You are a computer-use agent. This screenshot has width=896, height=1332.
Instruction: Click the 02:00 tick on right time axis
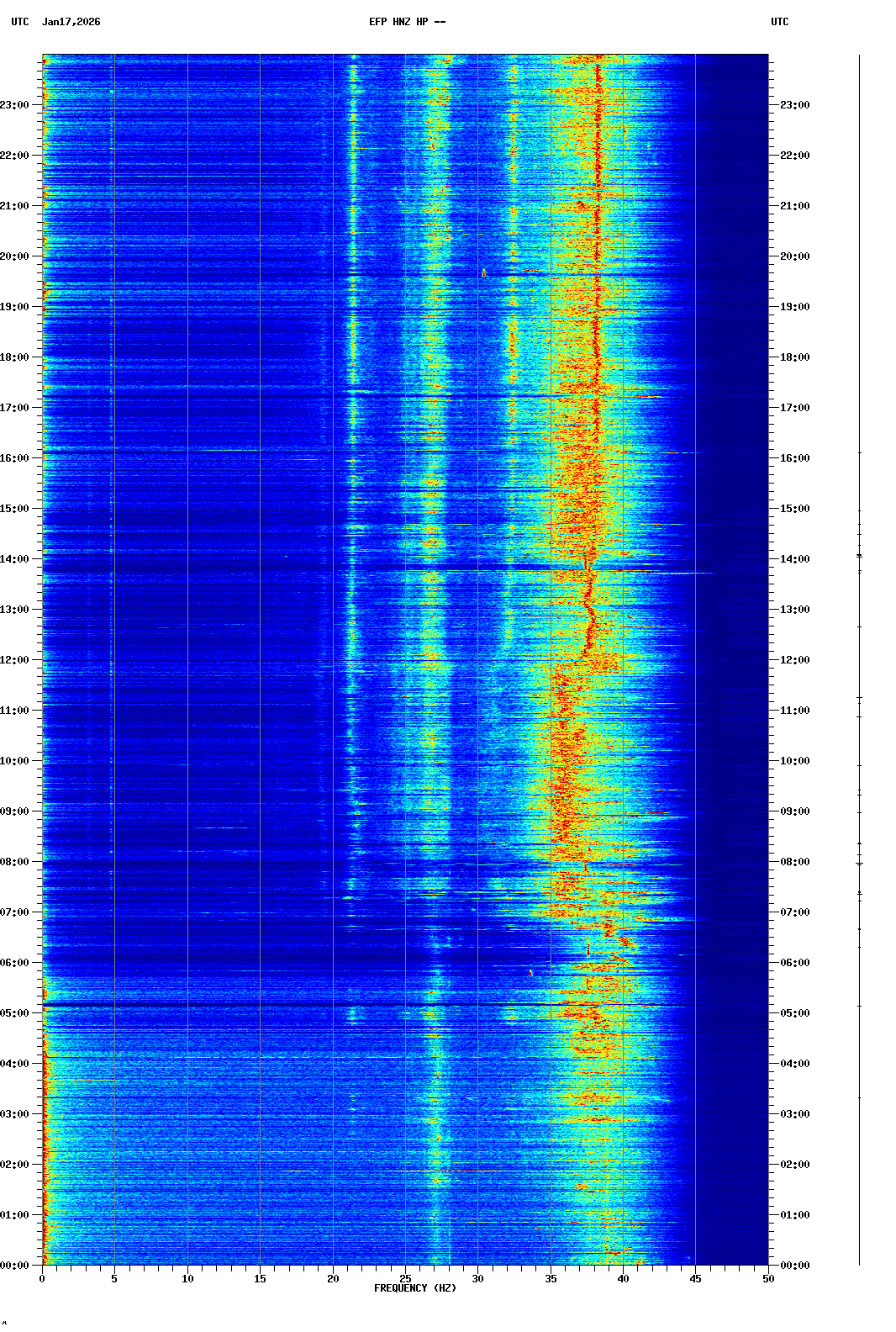click(794, 1165)
